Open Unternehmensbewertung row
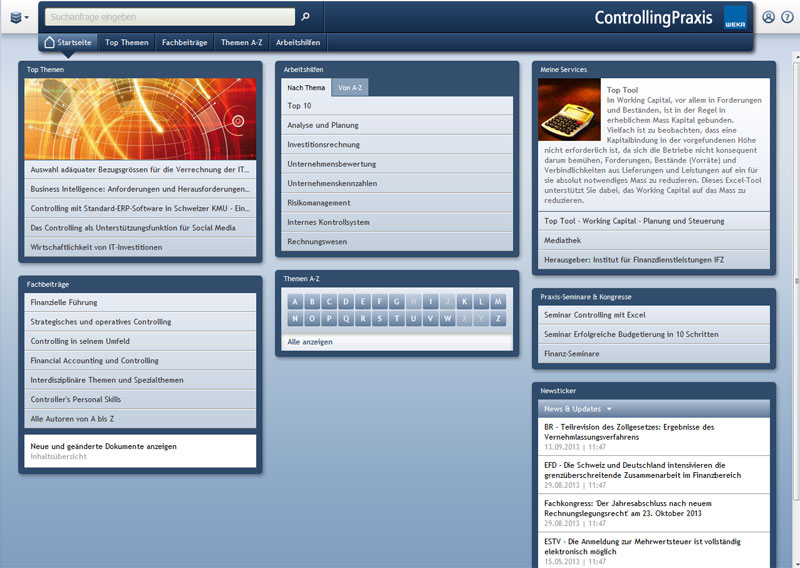 tap(397, 164)
